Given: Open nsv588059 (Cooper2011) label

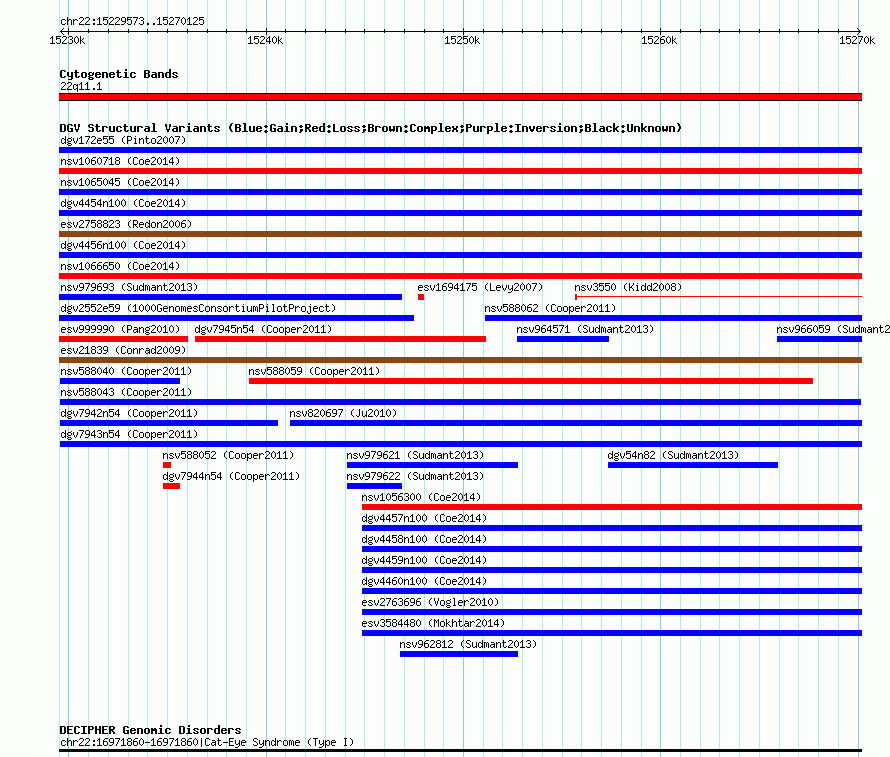Looking at the screenshot, I should tap(314, 371).
